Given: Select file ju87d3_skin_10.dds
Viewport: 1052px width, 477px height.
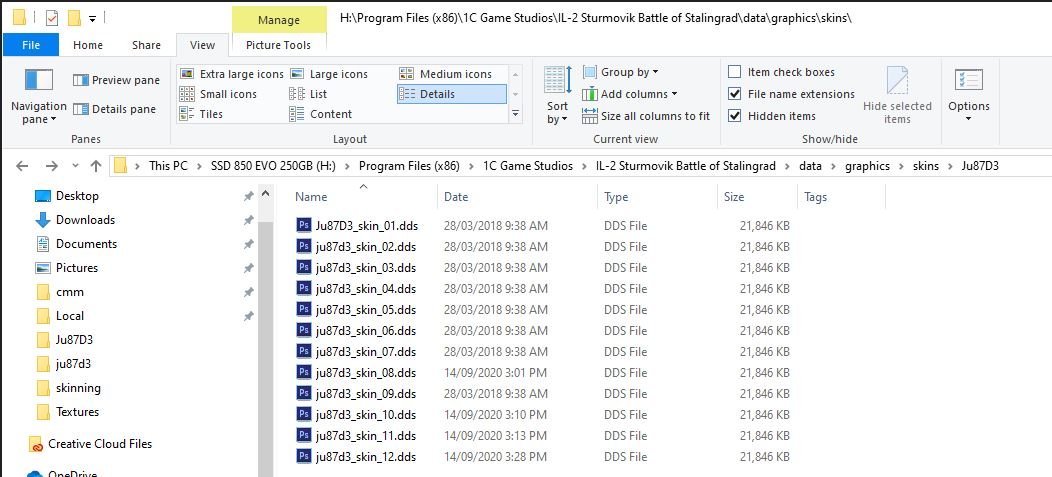Looking at the screenshot, I should [366, 415].
